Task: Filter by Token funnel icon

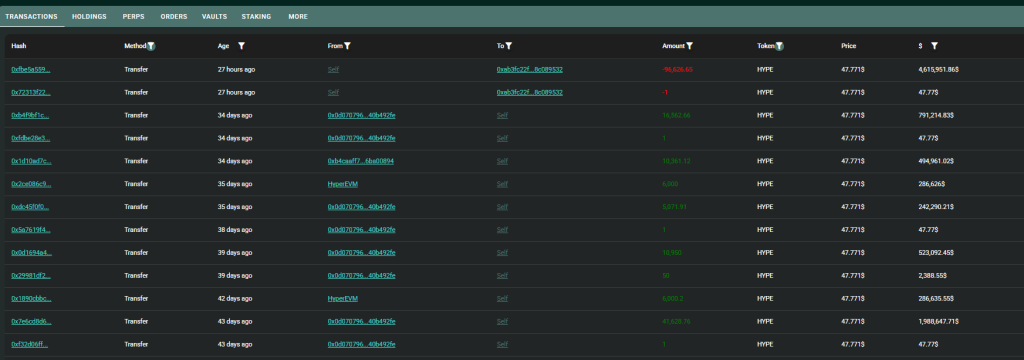Action: point(780,46)
